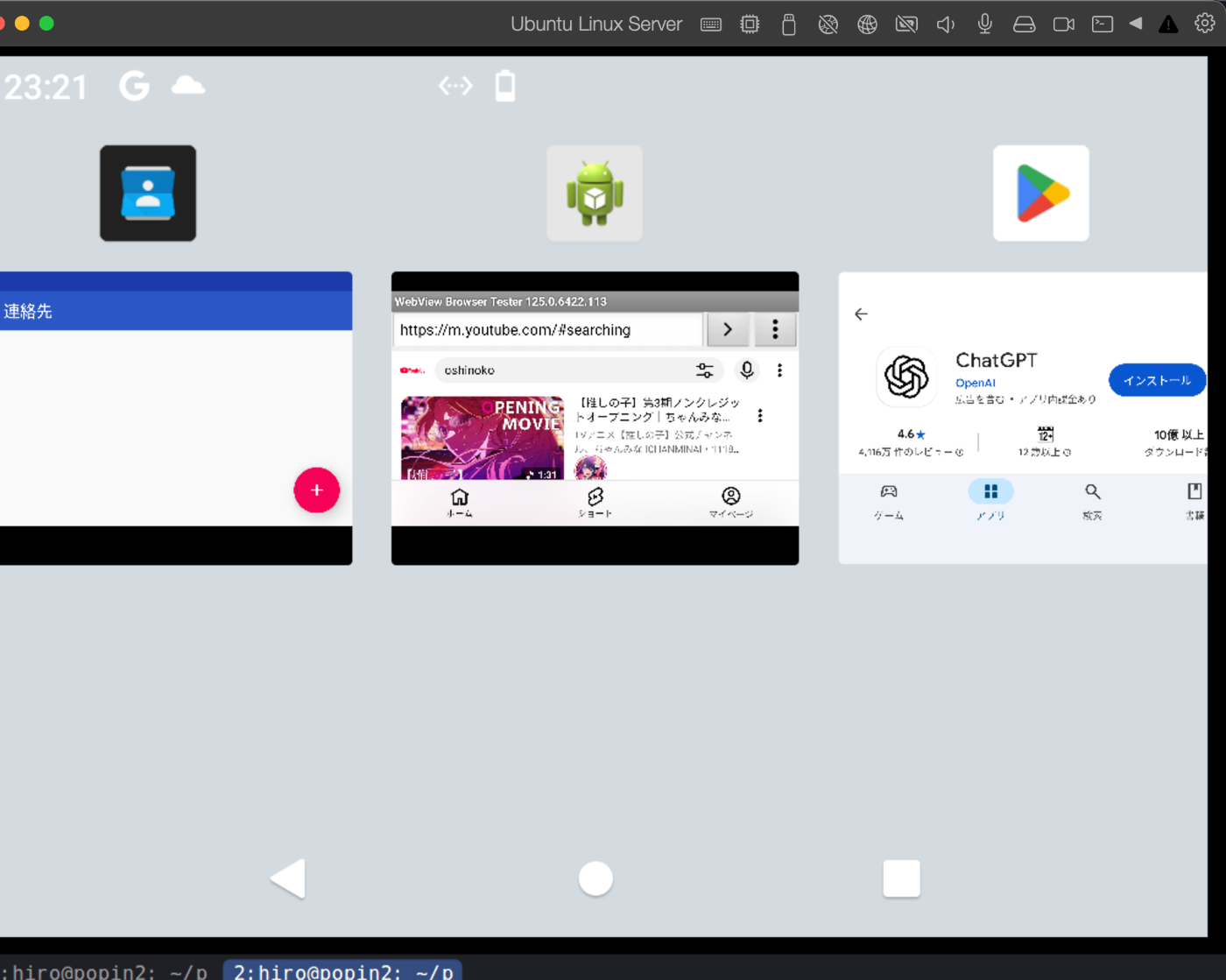Screen dimensions: 1226x980
Task: Tap the Google G status bar icon
Action: [x=134, y=86]
